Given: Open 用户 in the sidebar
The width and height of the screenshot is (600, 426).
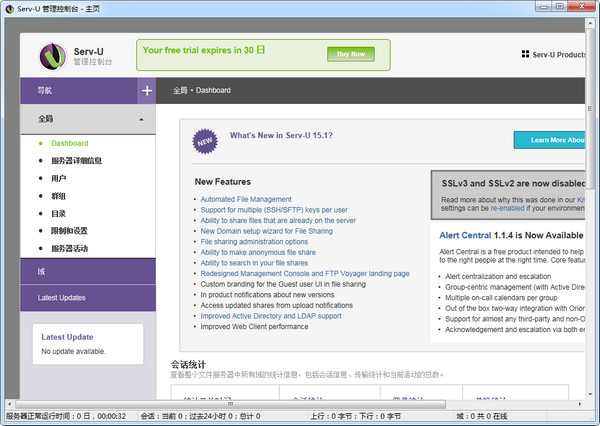Looking at the screenshot, I should tap(59, 178).
